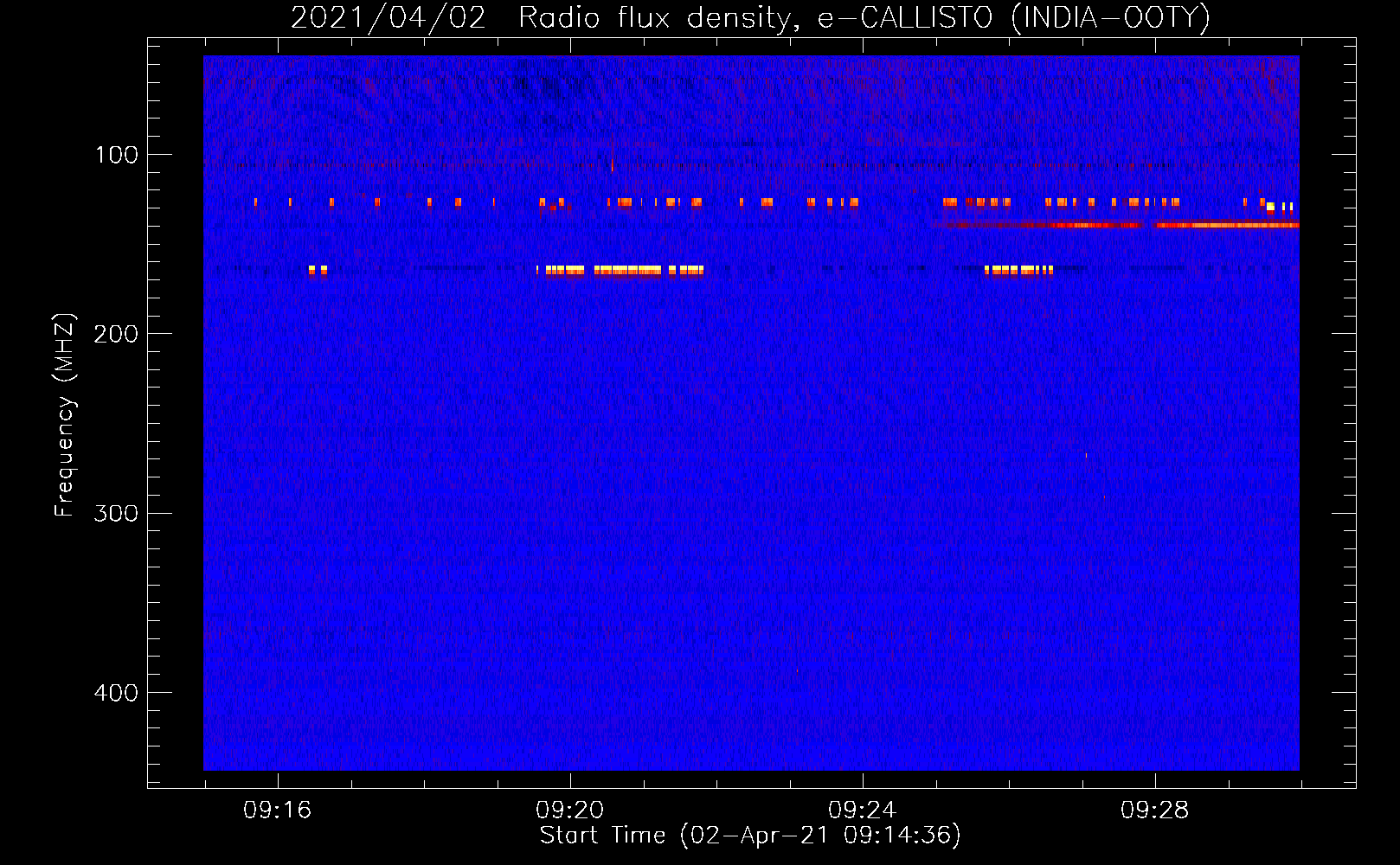Click the 09:16 time tick label
1400x865 pixels.
click(277, 810)
